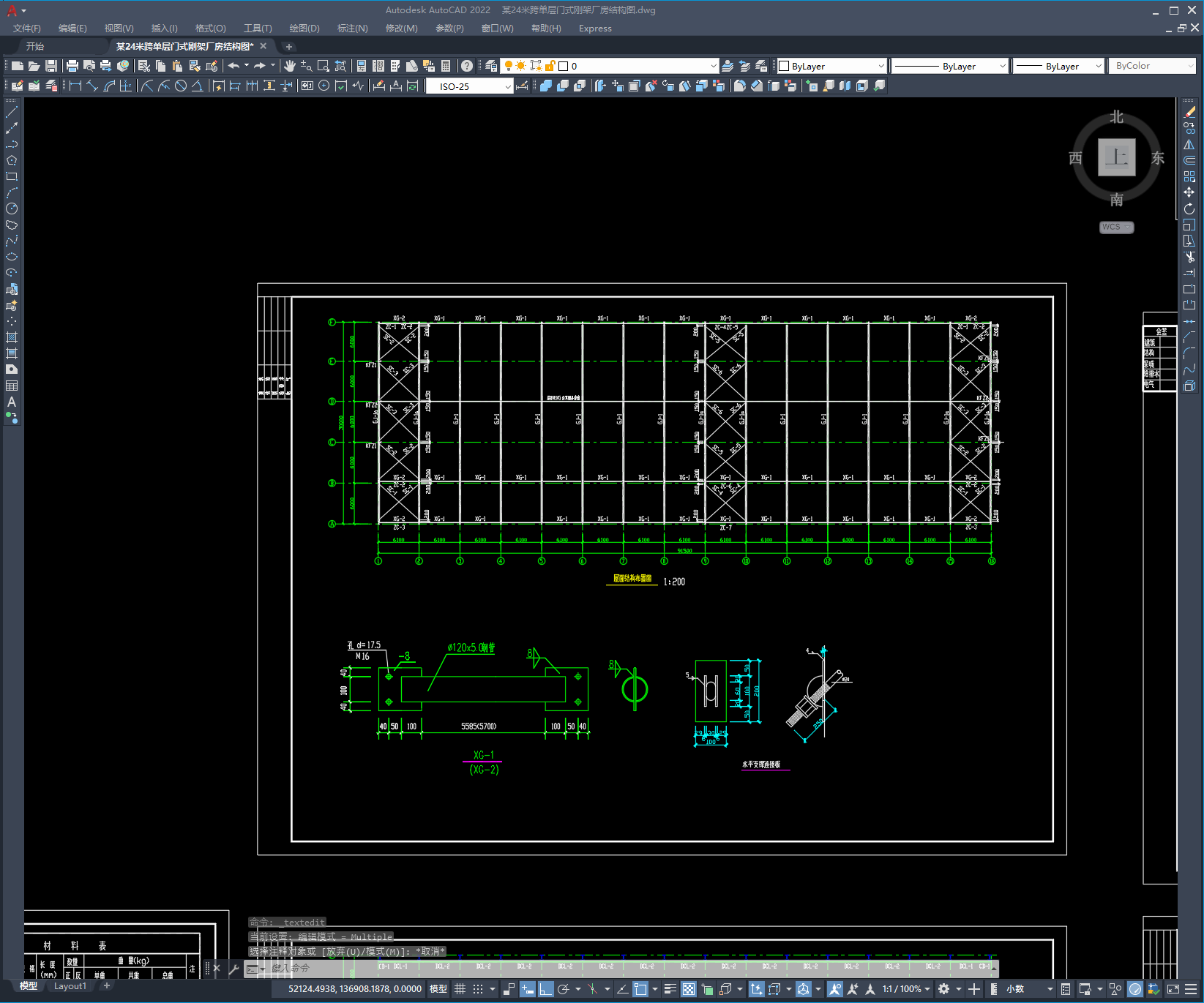The width and height of the screenshot is (1204, 1003).
Task: Click the Plot print icon
Action: [72, 66]
